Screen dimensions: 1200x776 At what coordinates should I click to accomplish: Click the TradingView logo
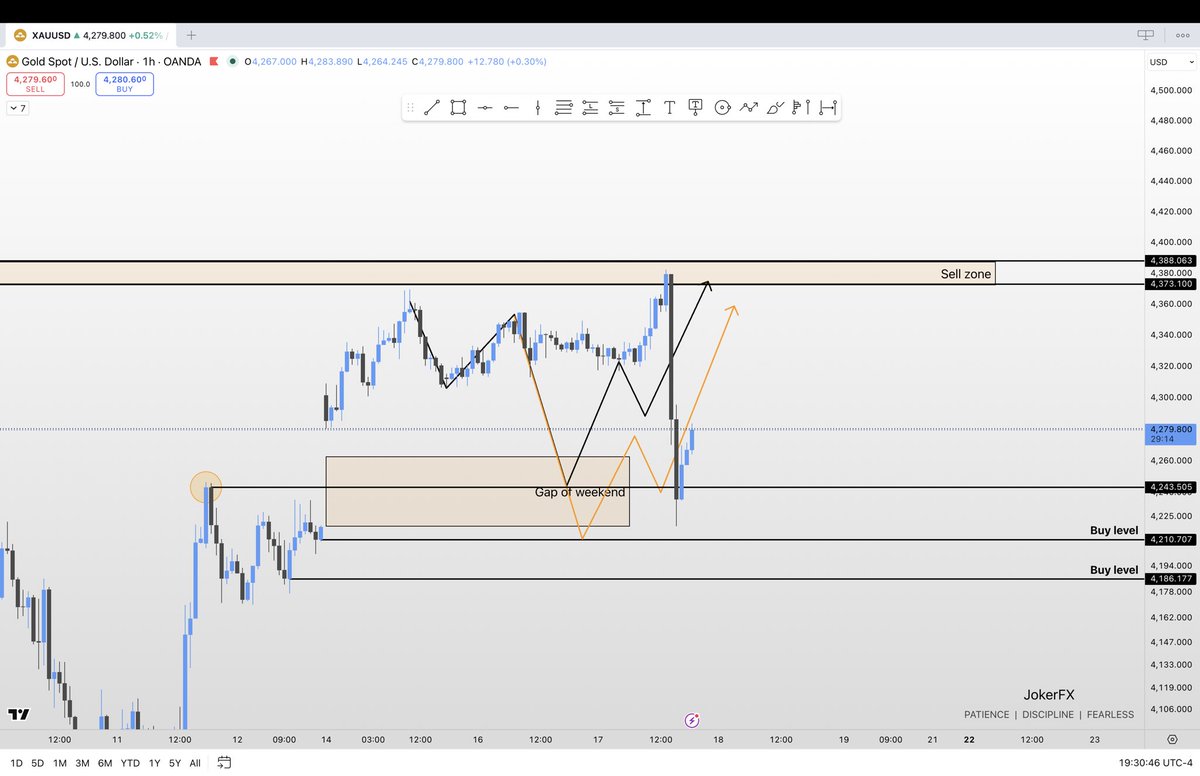click(x=18, y=714)
